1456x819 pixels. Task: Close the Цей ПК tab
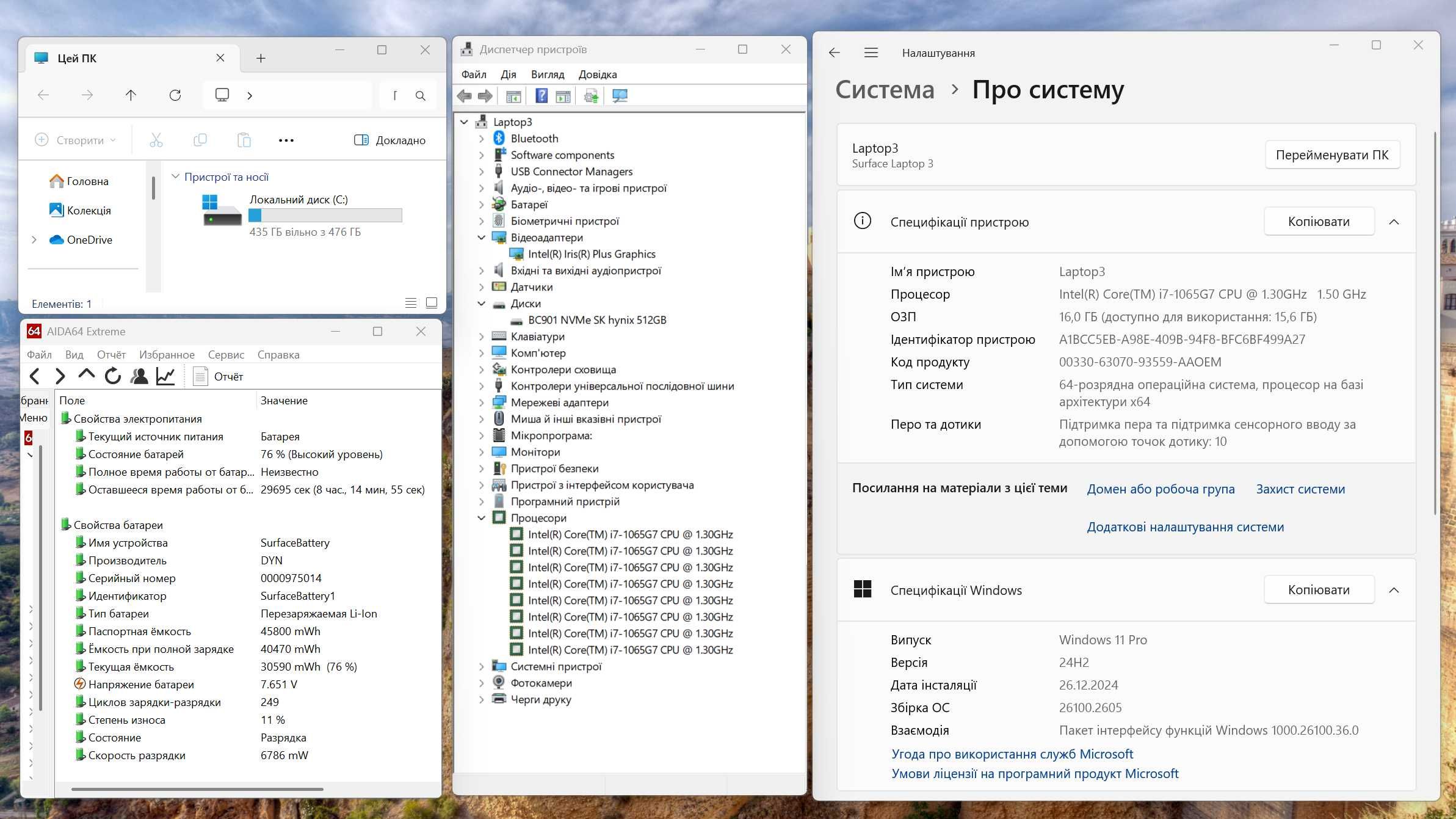220,58
